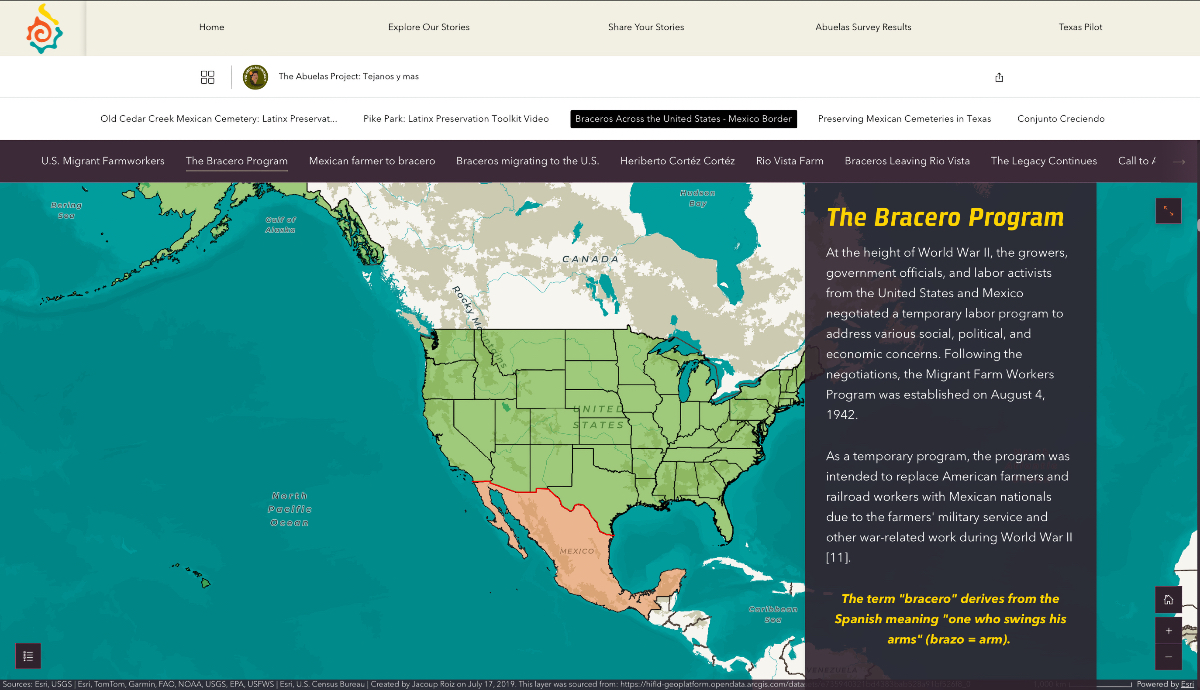The height and width of the screenshot is (690, 1200).
Task: Open the Texas Pilot menu item
Action: click(x=1080, y=27)
